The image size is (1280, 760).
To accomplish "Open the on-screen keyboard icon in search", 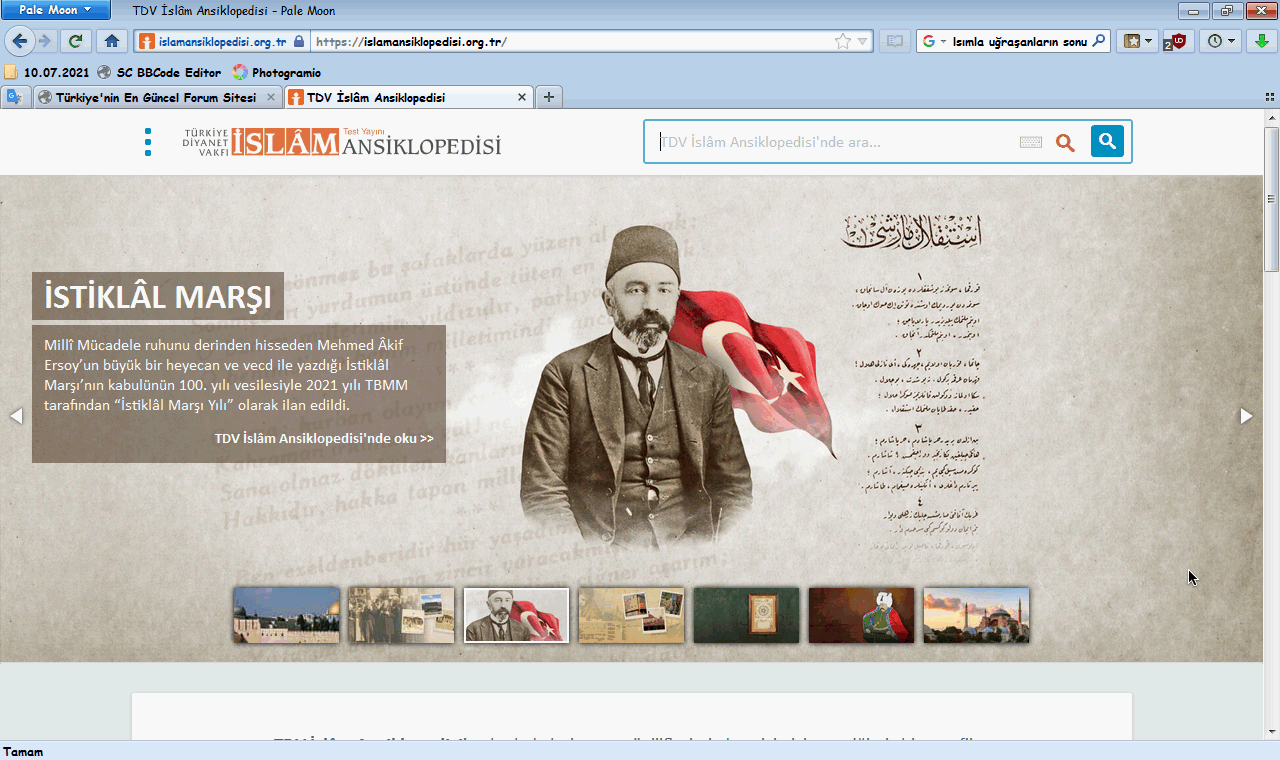I will pos(1031,142).
